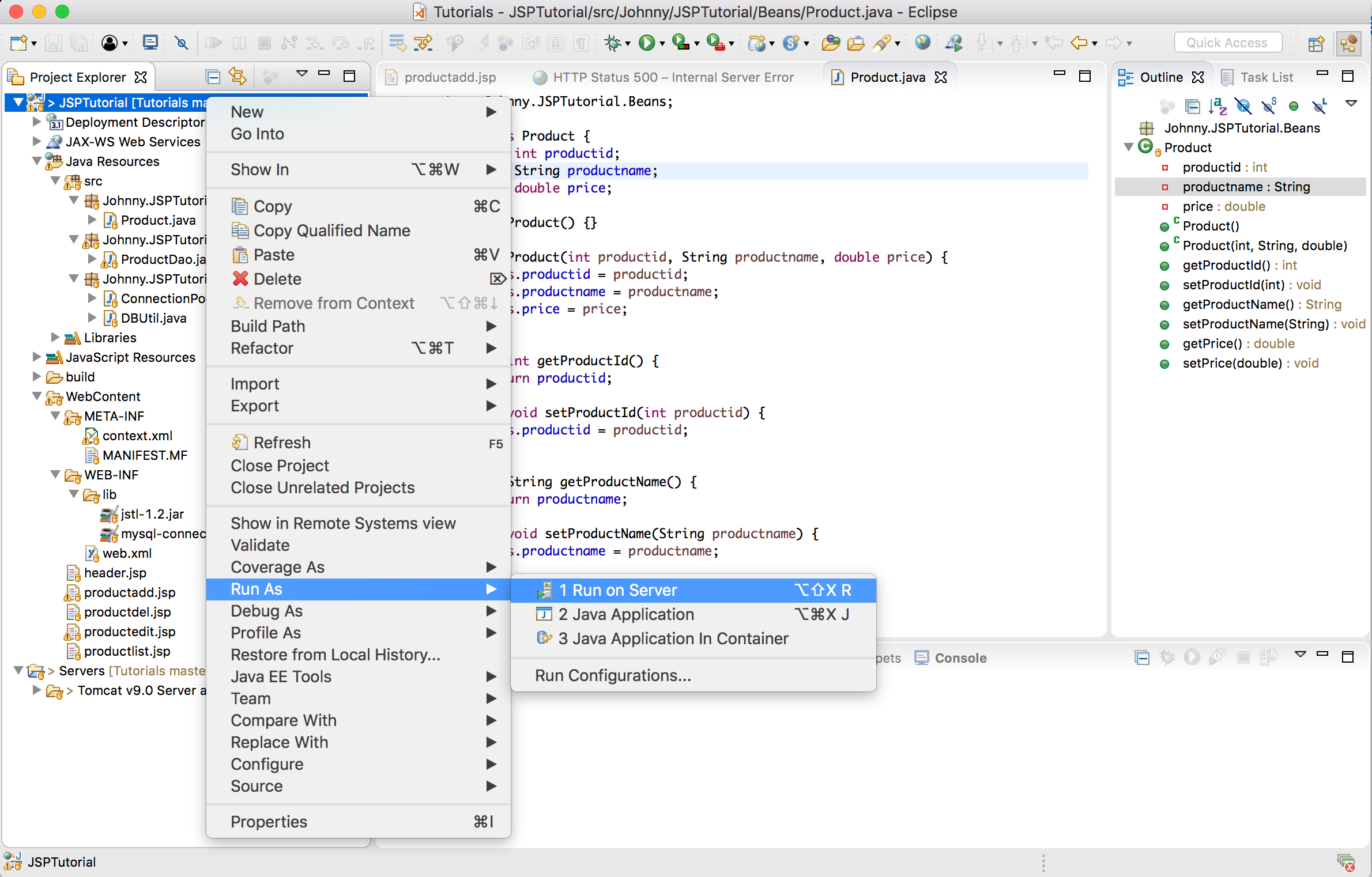The width and height of the screenshot is (1372, 877).
Task: Click Skip All Breakpoints toolbar icon
Action: coord(182,43)
